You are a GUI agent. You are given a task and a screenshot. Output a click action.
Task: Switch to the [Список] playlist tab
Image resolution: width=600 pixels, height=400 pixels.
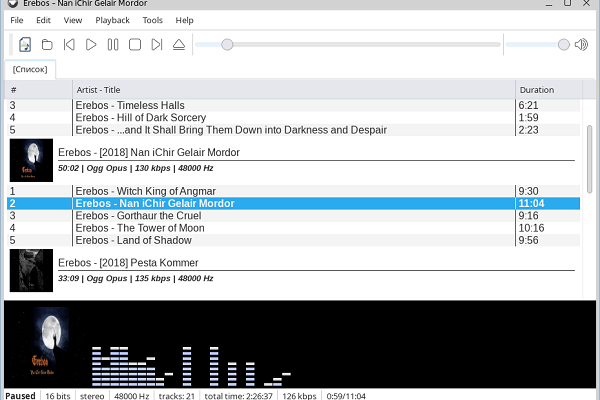coord(30,70)
